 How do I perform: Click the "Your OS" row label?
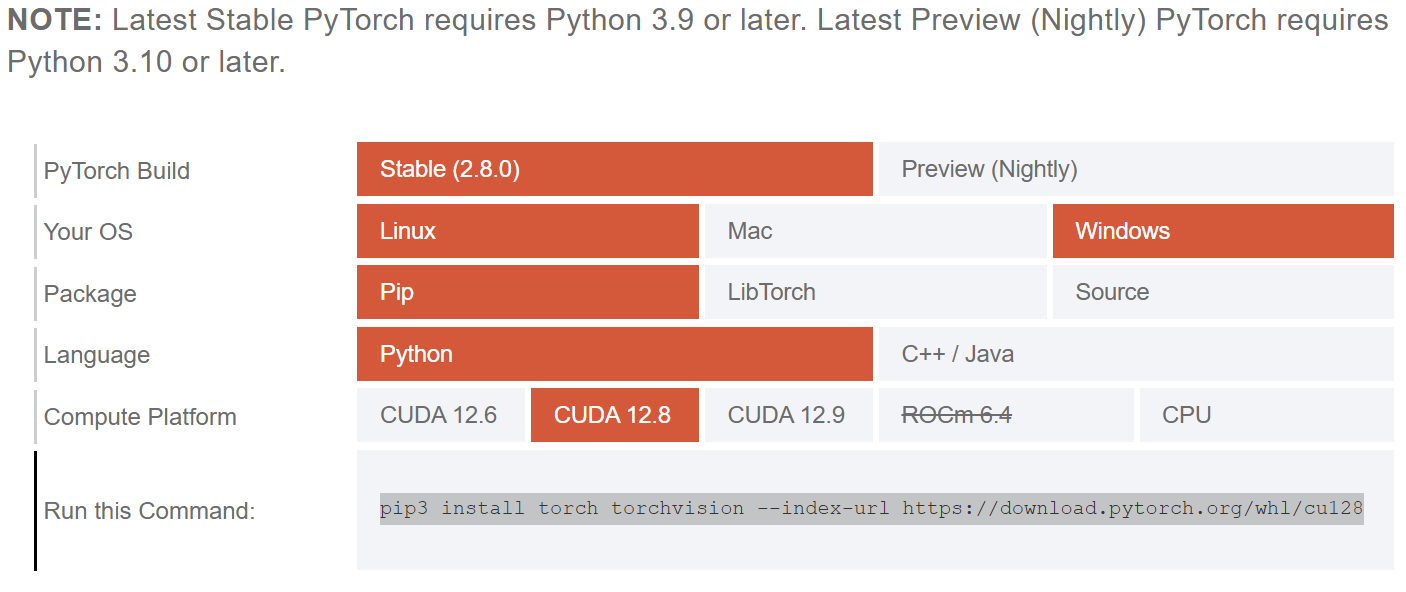pyautogui.click(x=88, y=232)
